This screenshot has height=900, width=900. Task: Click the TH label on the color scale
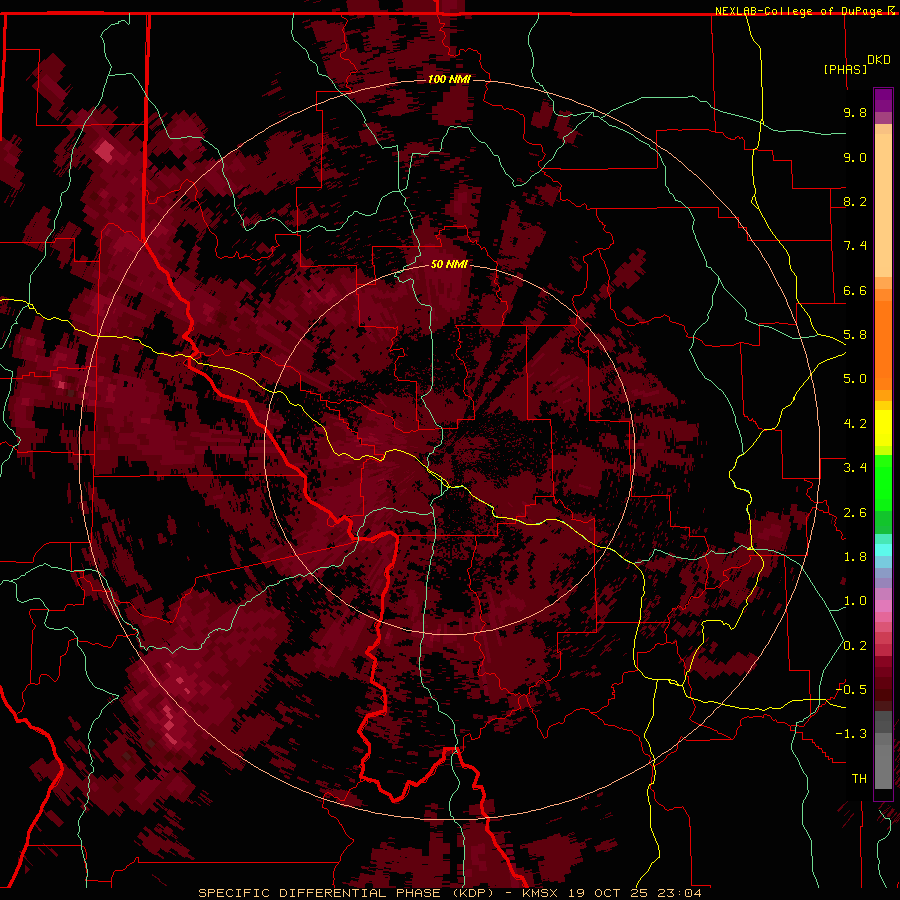click(x=859, y=779)
